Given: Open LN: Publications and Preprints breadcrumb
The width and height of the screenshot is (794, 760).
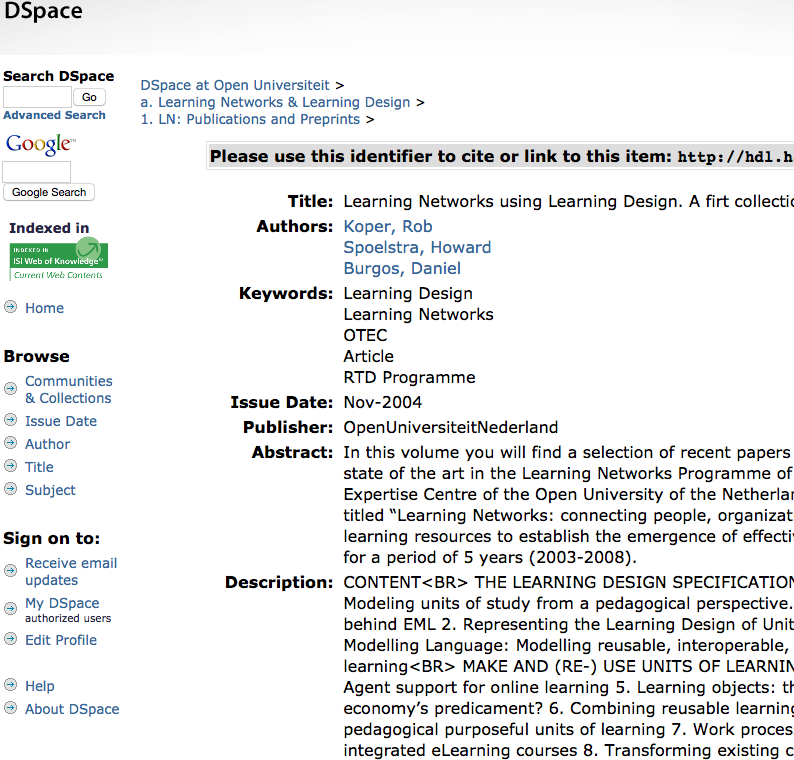Looking at the screenshot, I should (250, 119).
